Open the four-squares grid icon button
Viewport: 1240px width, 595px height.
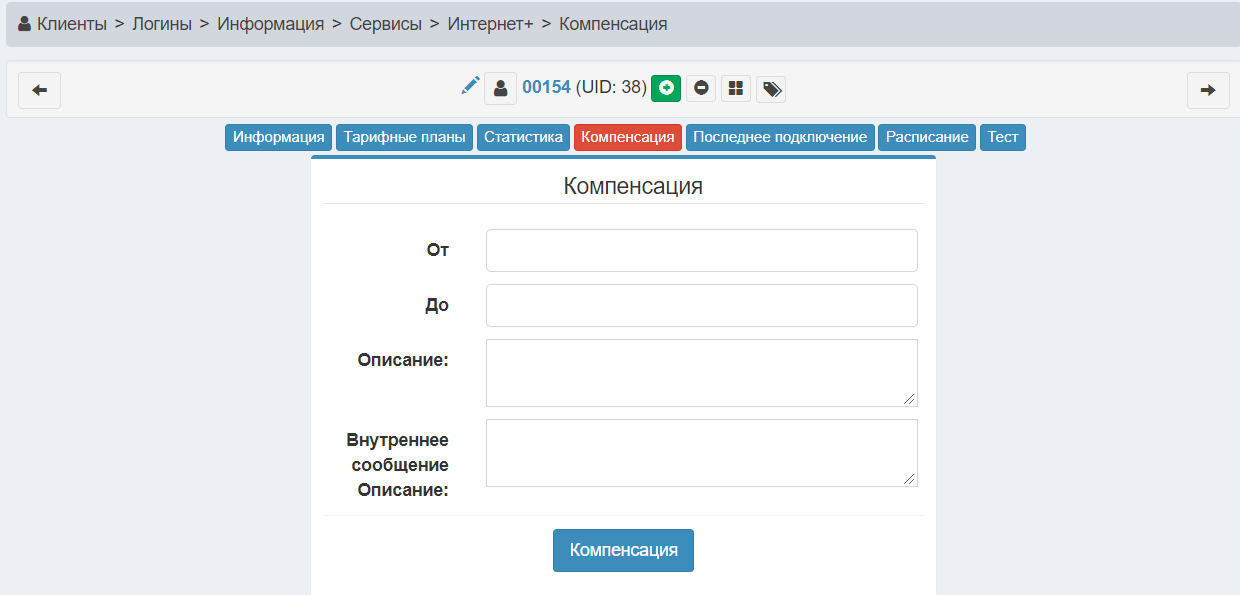pyautogui.click(x=736, y=88)
